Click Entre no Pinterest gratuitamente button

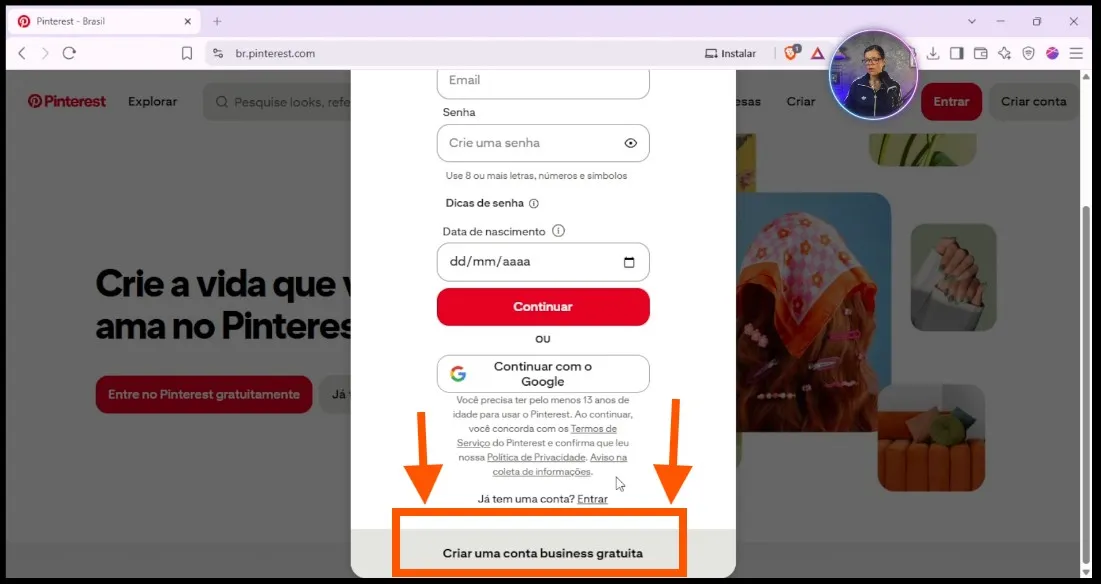click(x=204, y=394)
